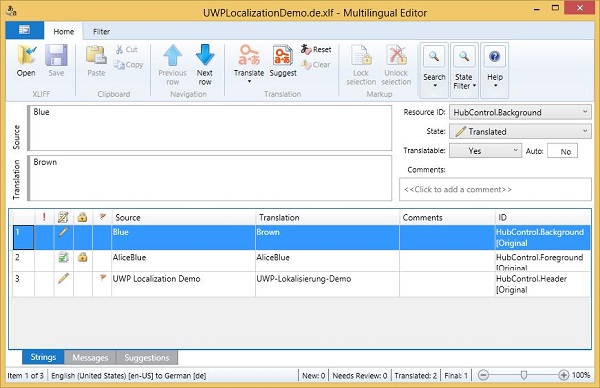The width and height of the screenshot is (600, 388).
Task: Open the Resource ID combo box
Action: 520,112
